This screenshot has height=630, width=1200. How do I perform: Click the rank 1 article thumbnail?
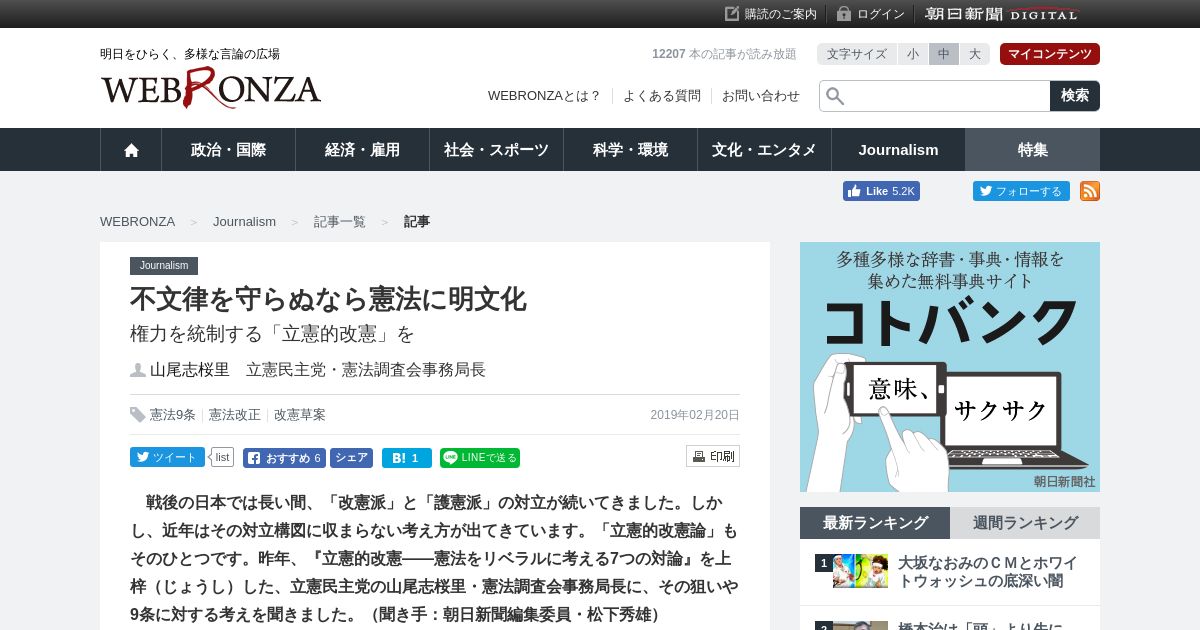(860, 571)
